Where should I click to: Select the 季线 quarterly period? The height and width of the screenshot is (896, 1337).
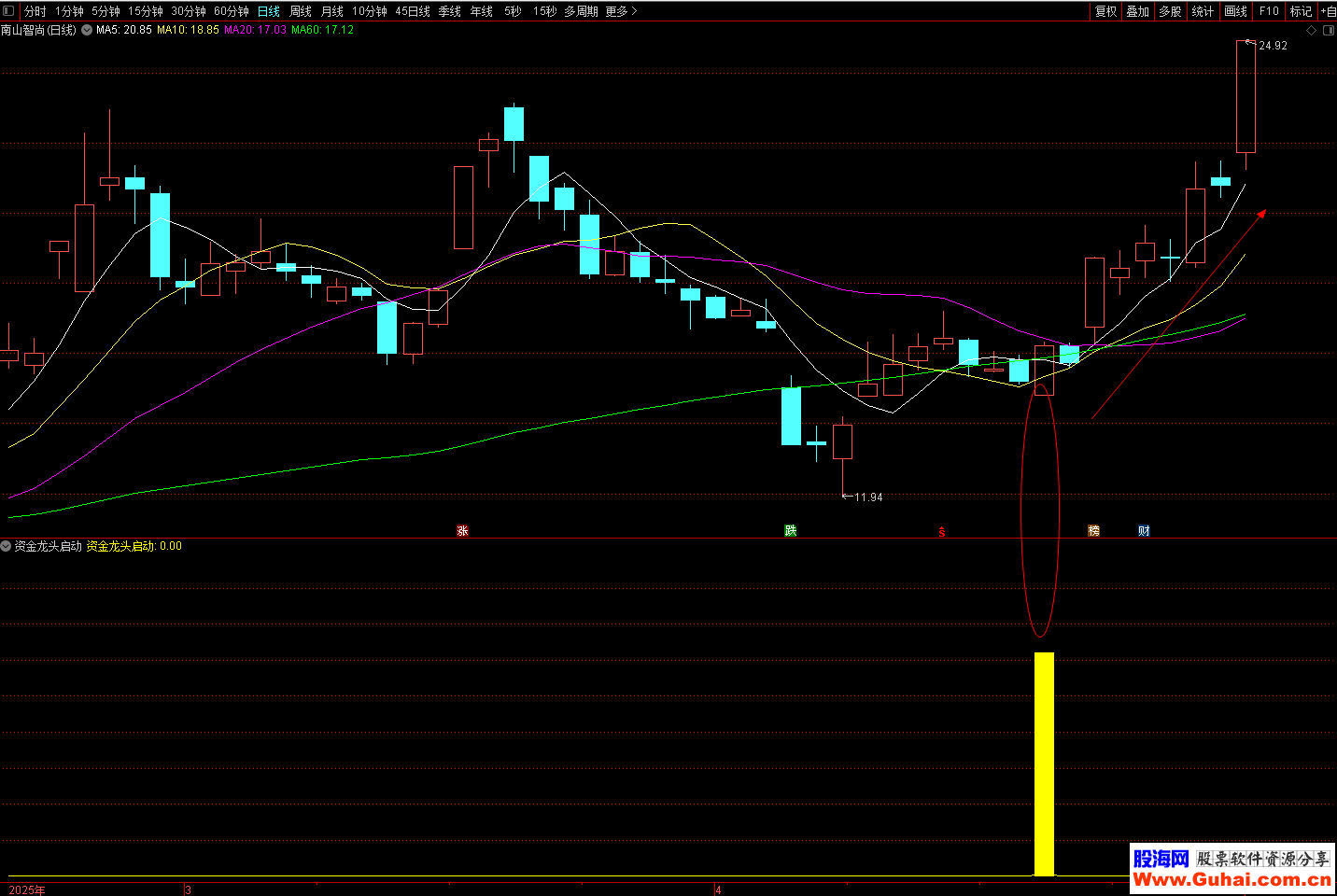coord(450,11)
